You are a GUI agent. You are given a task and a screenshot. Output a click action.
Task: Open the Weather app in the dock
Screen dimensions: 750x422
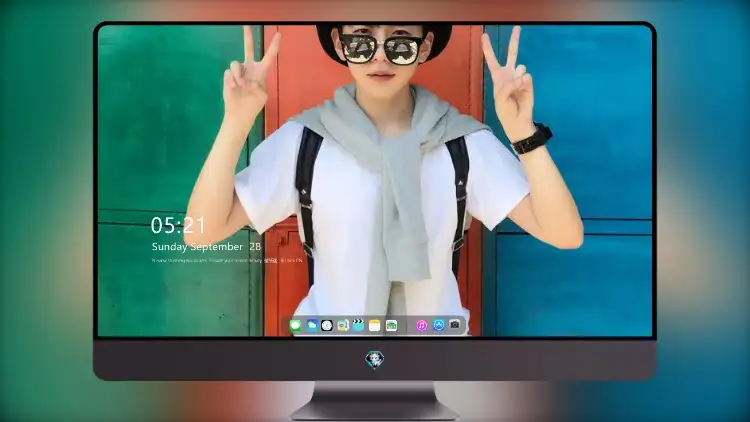click(311, 325)
